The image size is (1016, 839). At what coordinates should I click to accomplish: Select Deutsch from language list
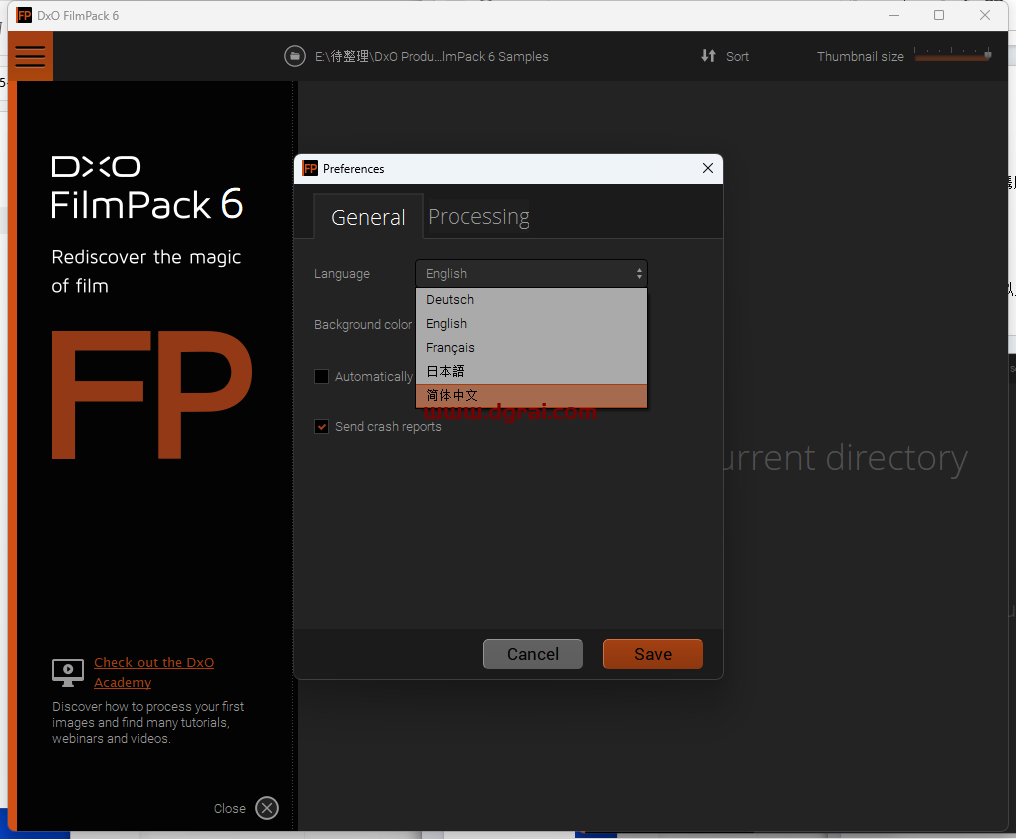coord(531,299)
